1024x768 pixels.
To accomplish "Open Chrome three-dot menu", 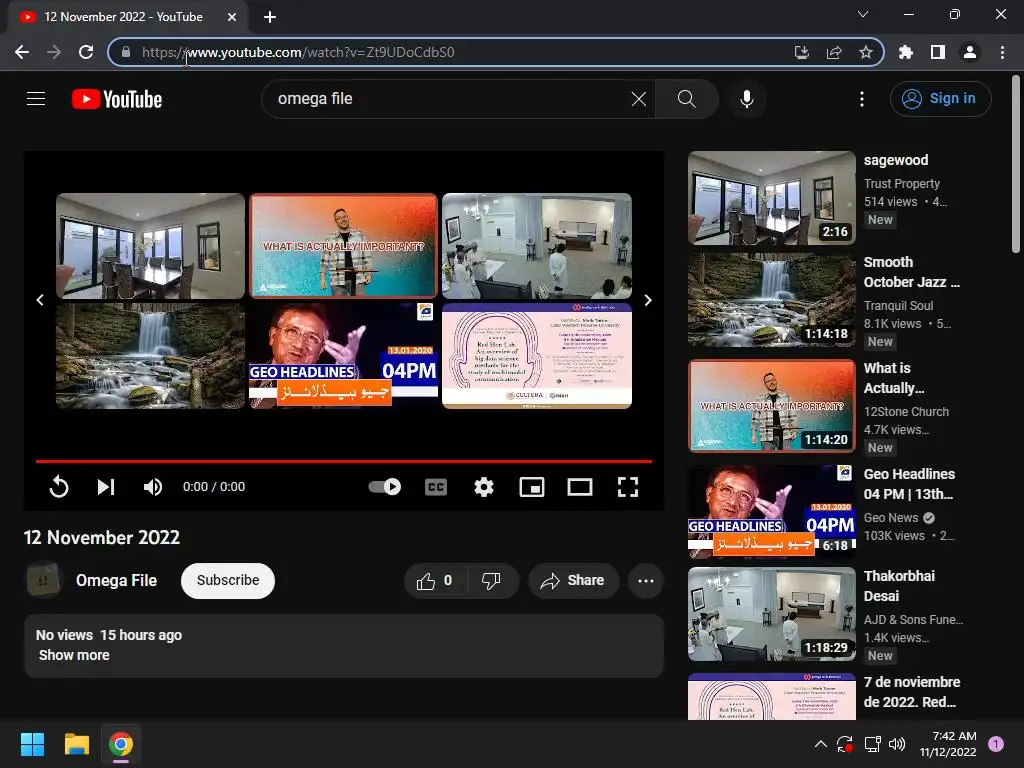I will (x=1002, y=52).
